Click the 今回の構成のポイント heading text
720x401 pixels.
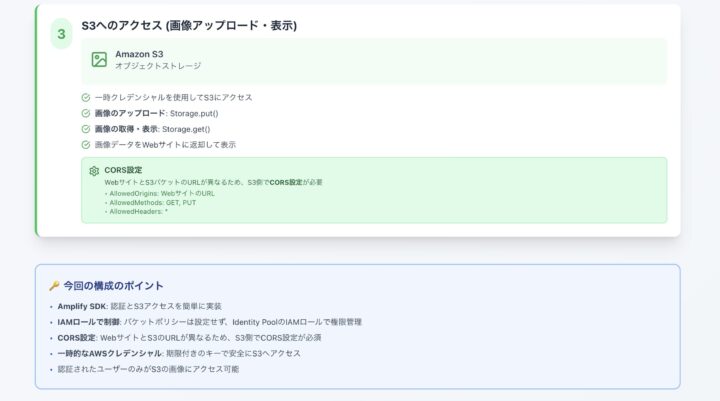click(113, 285)
